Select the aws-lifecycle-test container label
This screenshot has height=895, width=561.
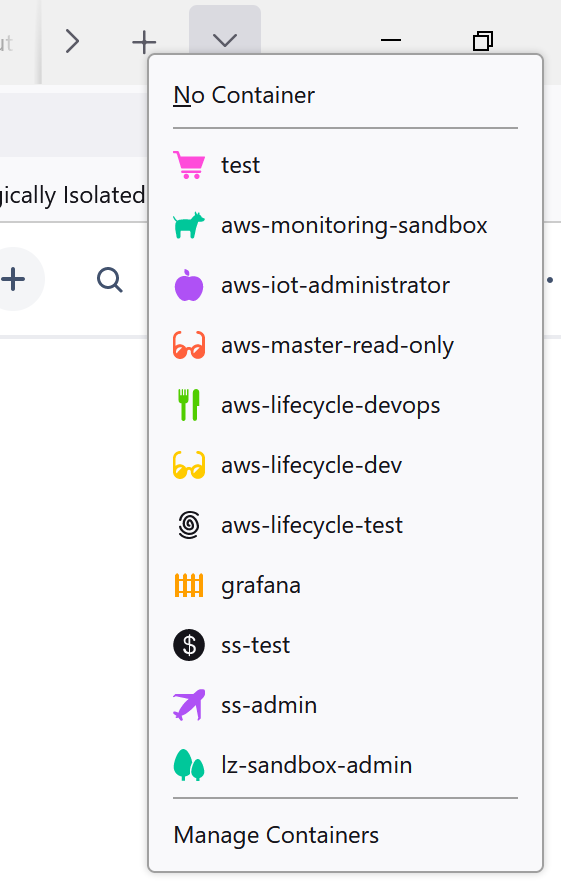(x=312, y=525)
